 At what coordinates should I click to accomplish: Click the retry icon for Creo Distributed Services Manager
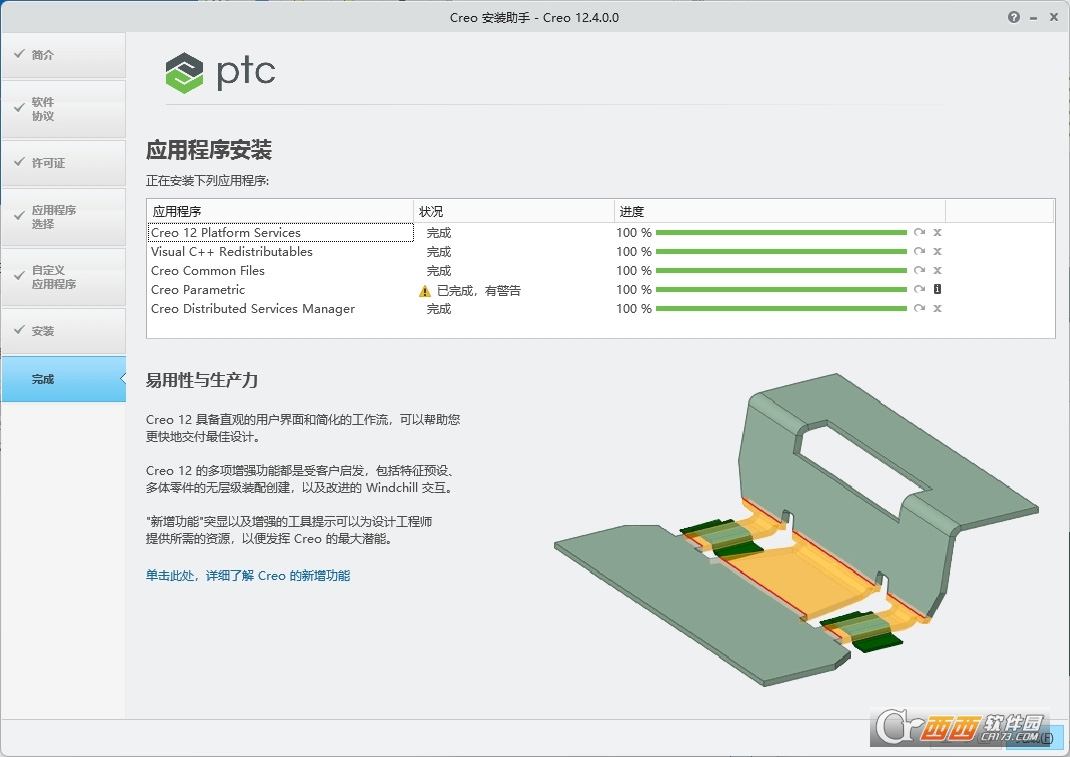point(919,309)
